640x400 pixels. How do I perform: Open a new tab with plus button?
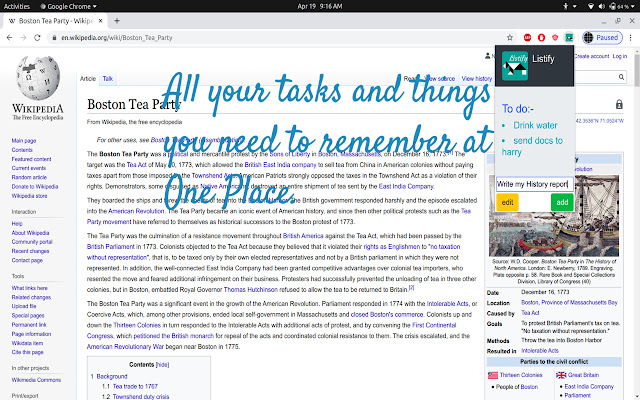(x=117, y=20)
